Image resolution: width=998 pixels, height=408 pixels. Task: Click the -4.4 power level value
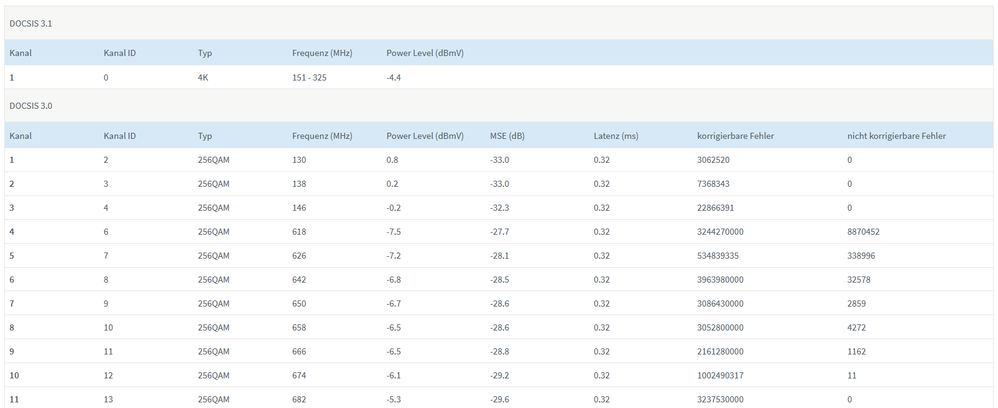[394, 77]
